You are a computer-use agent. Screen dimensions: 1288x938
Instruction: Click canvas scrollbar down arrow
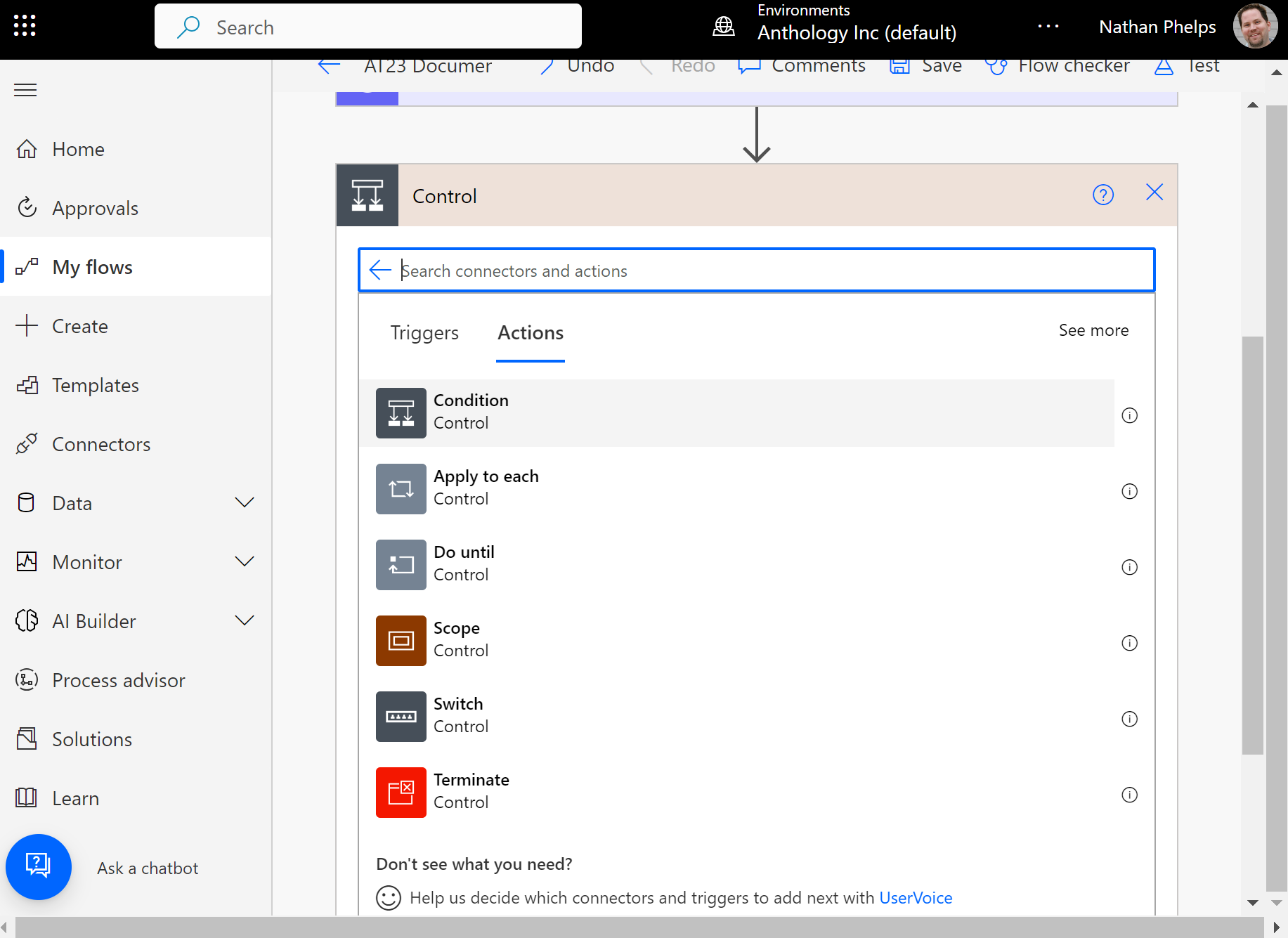click(x=1252, y=903)
